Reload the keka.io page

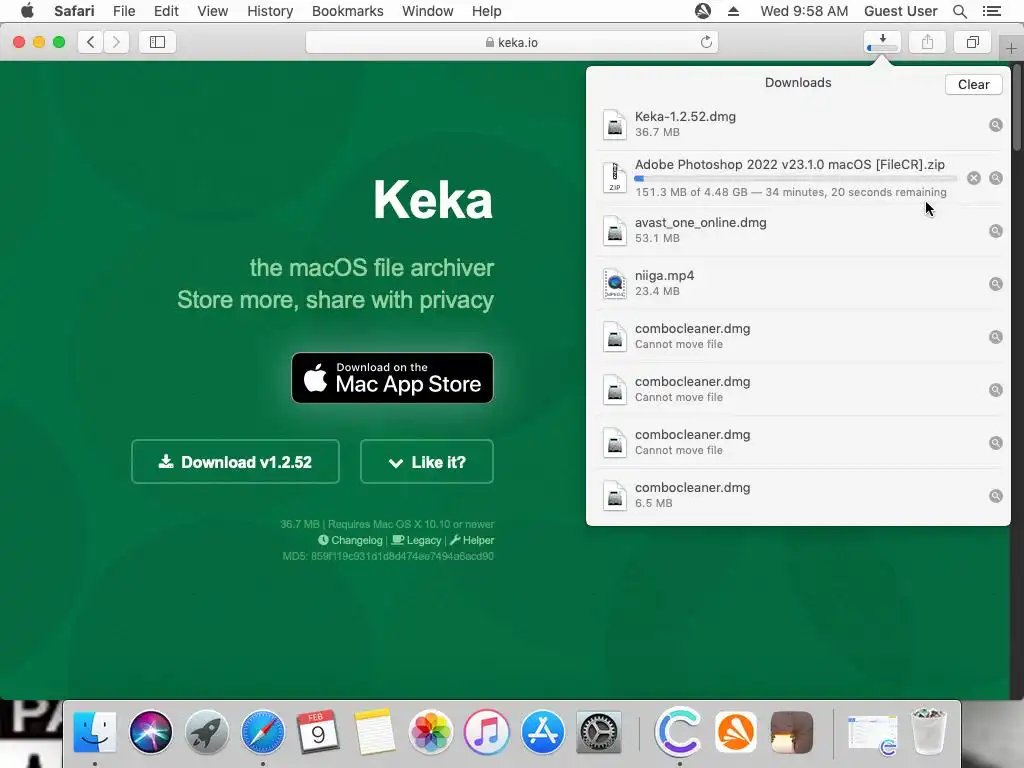click(706, 42)
